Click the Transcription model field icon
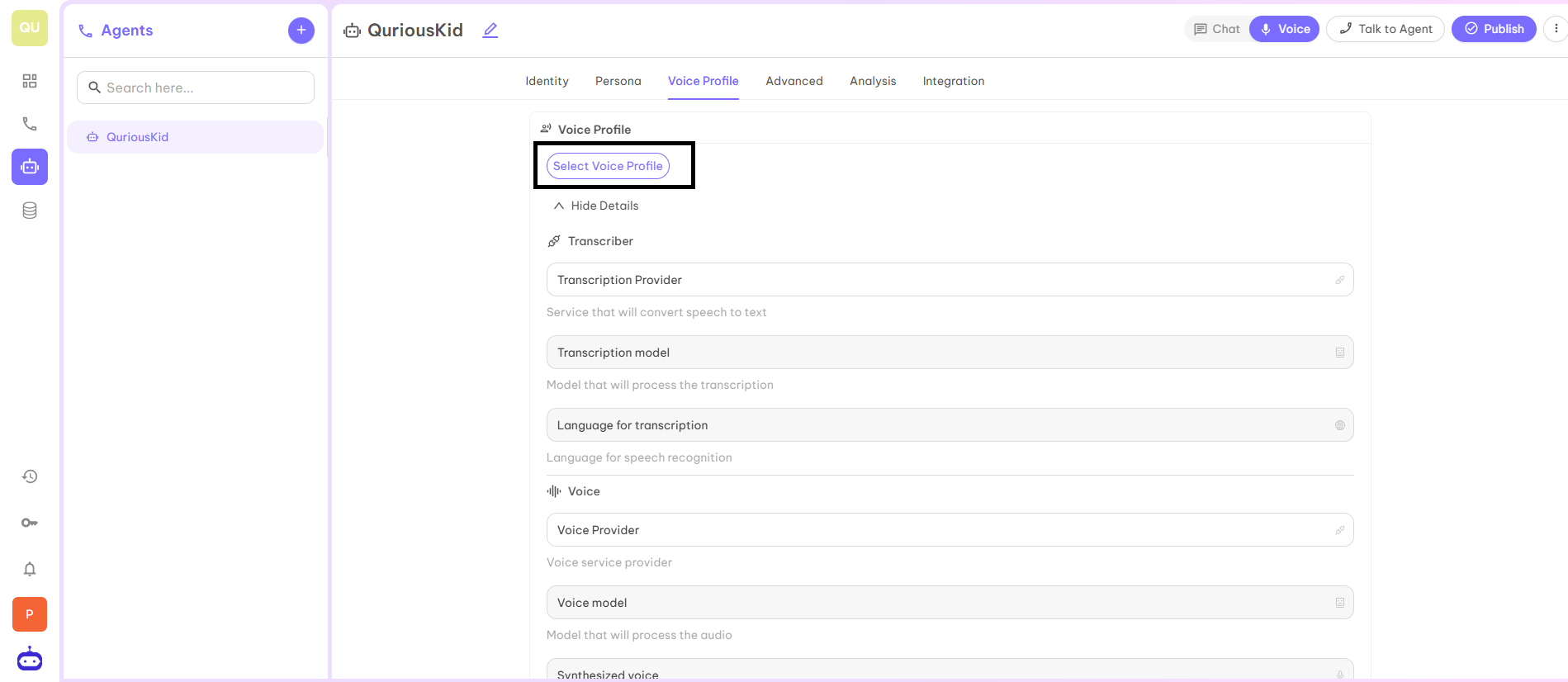This screenshot has width=1568, height=682. (1340, 353)
